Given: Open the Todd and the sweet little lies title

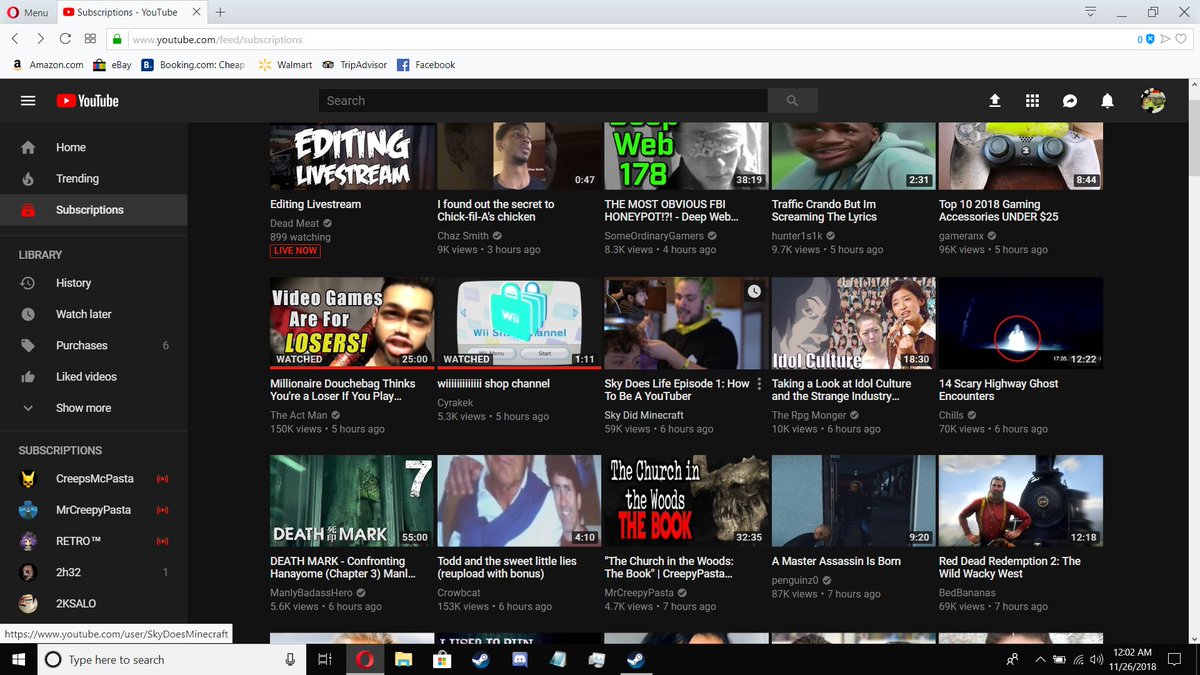Looking at the screenshot, I should [507, 568].
